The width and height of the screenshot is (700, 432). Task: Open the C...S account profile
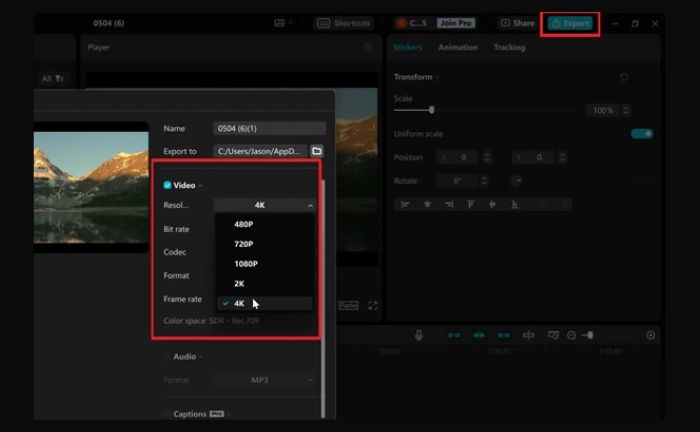pos(412,23)
